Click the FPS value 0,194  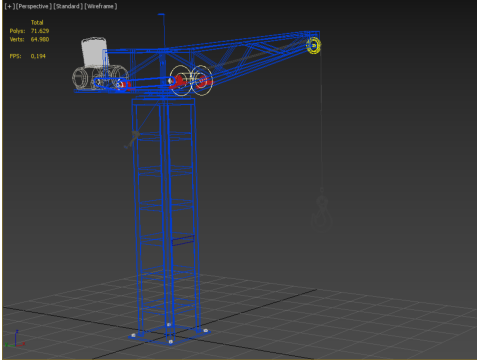(x=38, y=56)
